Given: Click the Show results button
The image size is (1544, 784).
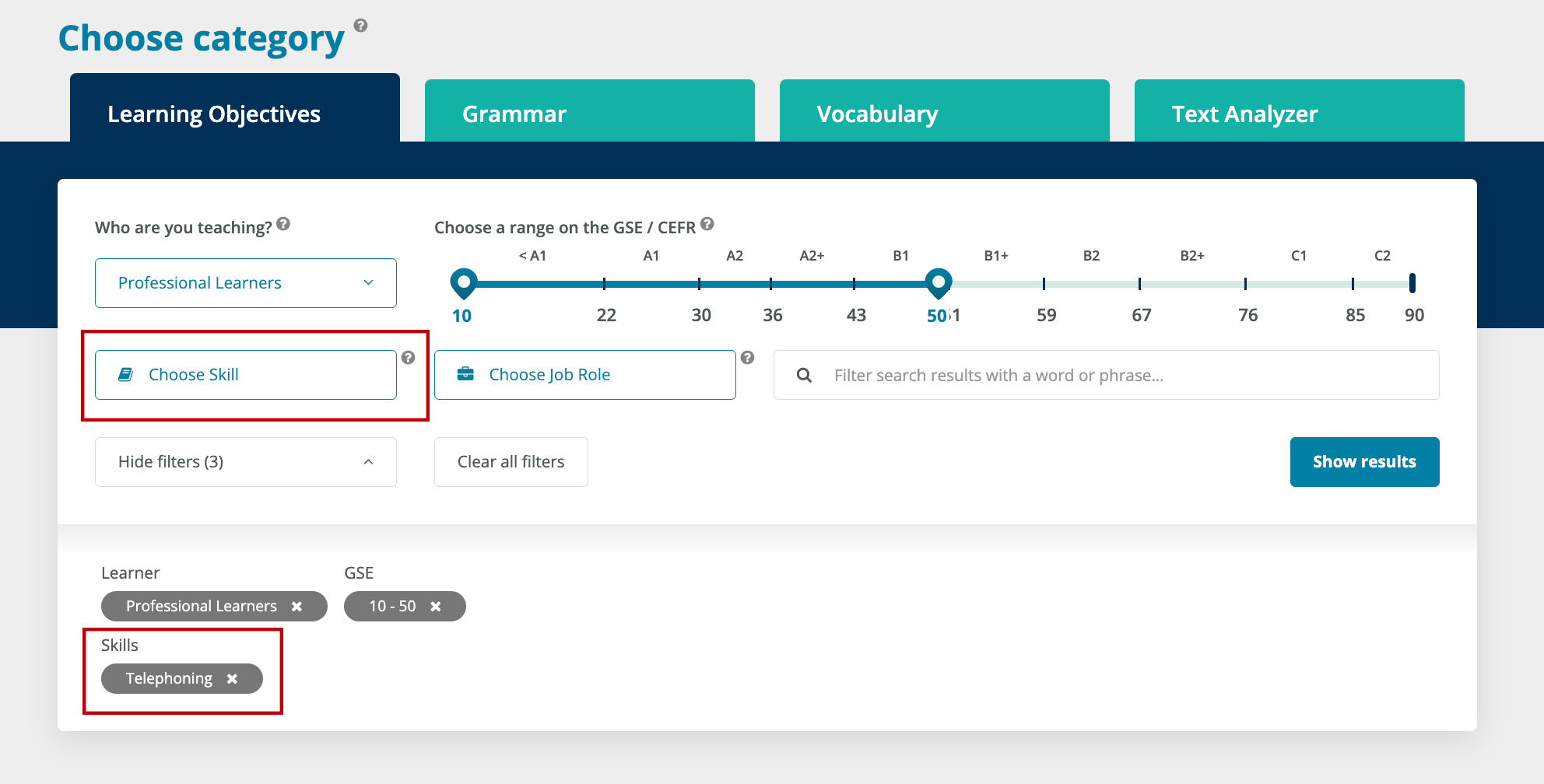Looking at the screenshot, I should pos(1364,462).
